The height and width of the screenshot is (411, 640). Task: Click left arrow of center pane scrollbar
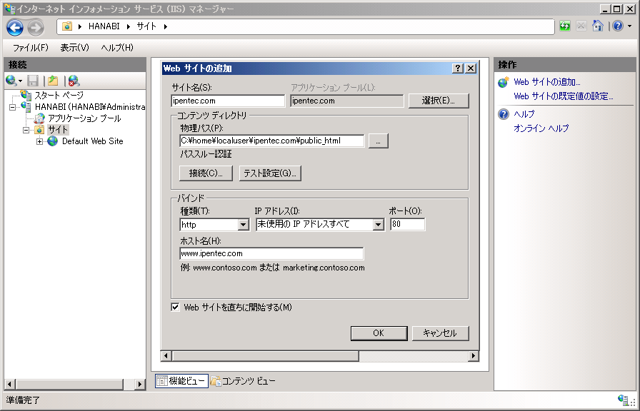click(x=166, y=356)
